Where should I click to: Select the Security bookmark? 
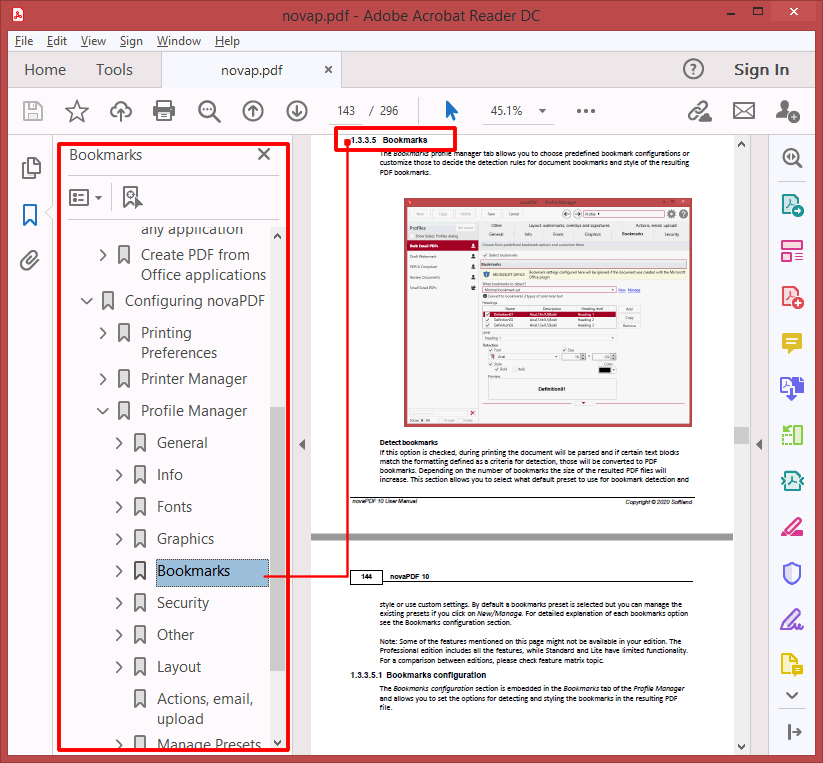[183, 602]
